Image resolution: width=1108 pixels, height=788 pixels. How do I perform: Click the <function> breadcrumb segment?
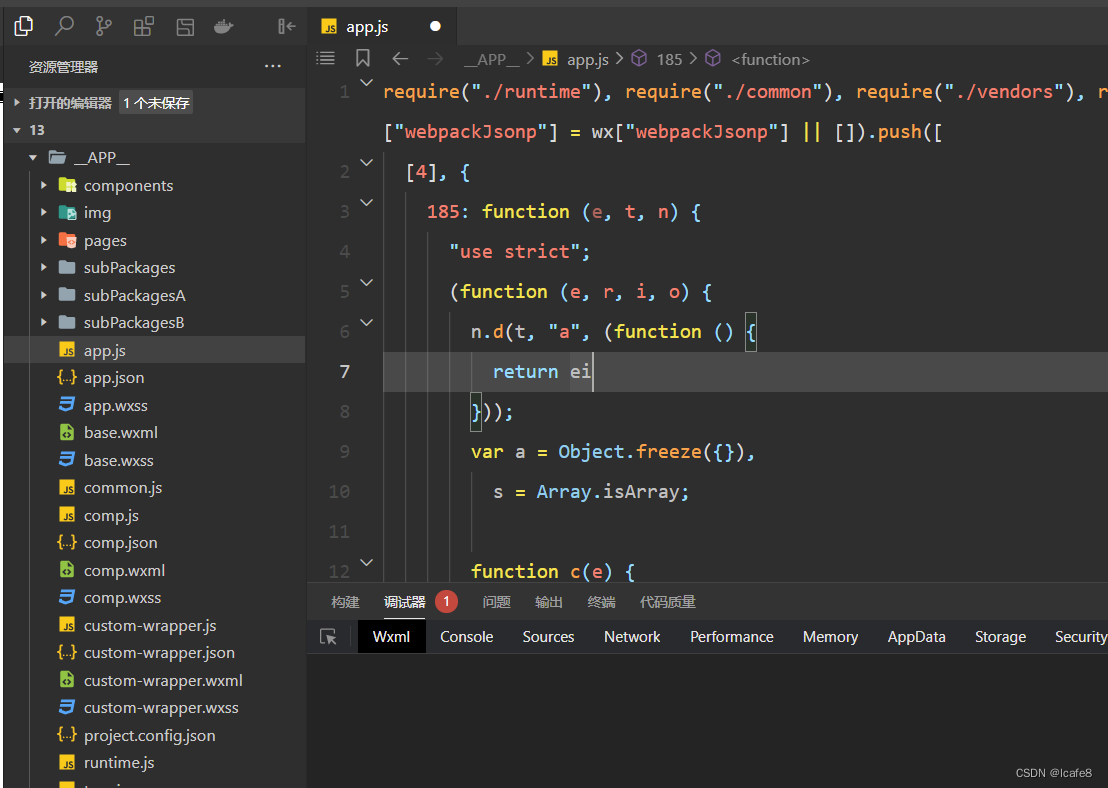[770, 59]
